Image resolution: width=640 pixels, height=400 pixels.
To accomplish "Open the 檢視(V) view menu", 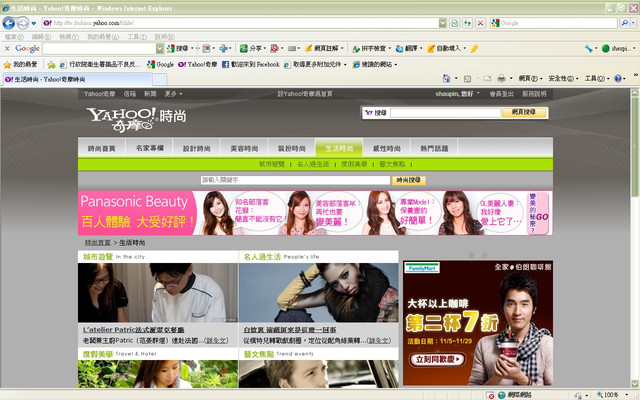I will pos(69,37).
